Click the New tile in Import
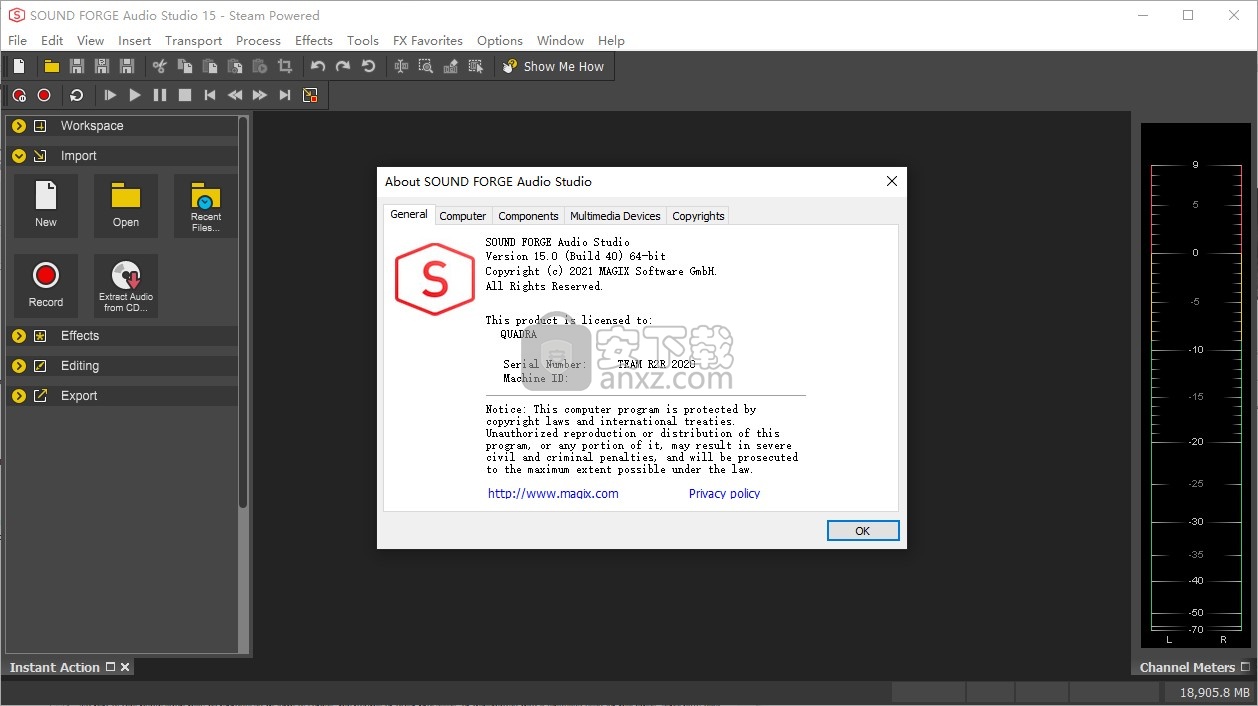The image size is (1258, 706). click(x=46, y=206)
